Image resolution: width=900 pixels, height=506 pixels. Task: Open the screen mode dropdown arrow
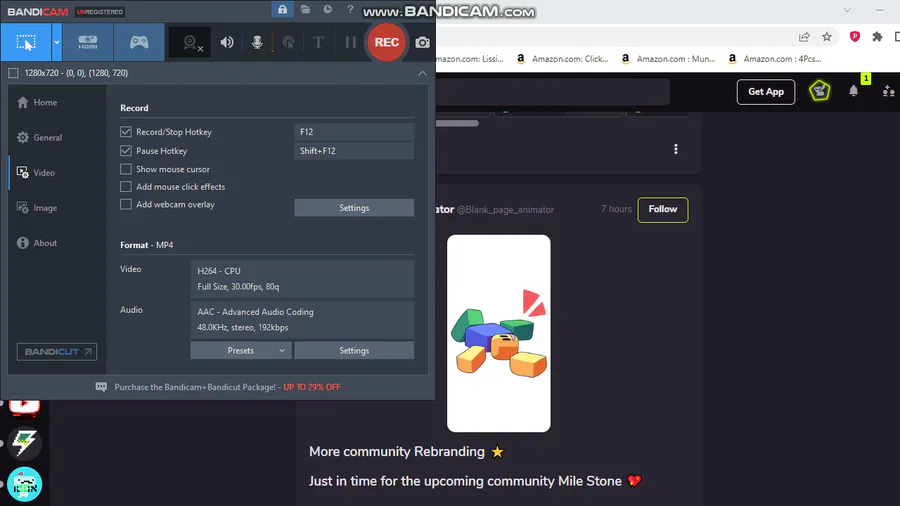(57, 42)
